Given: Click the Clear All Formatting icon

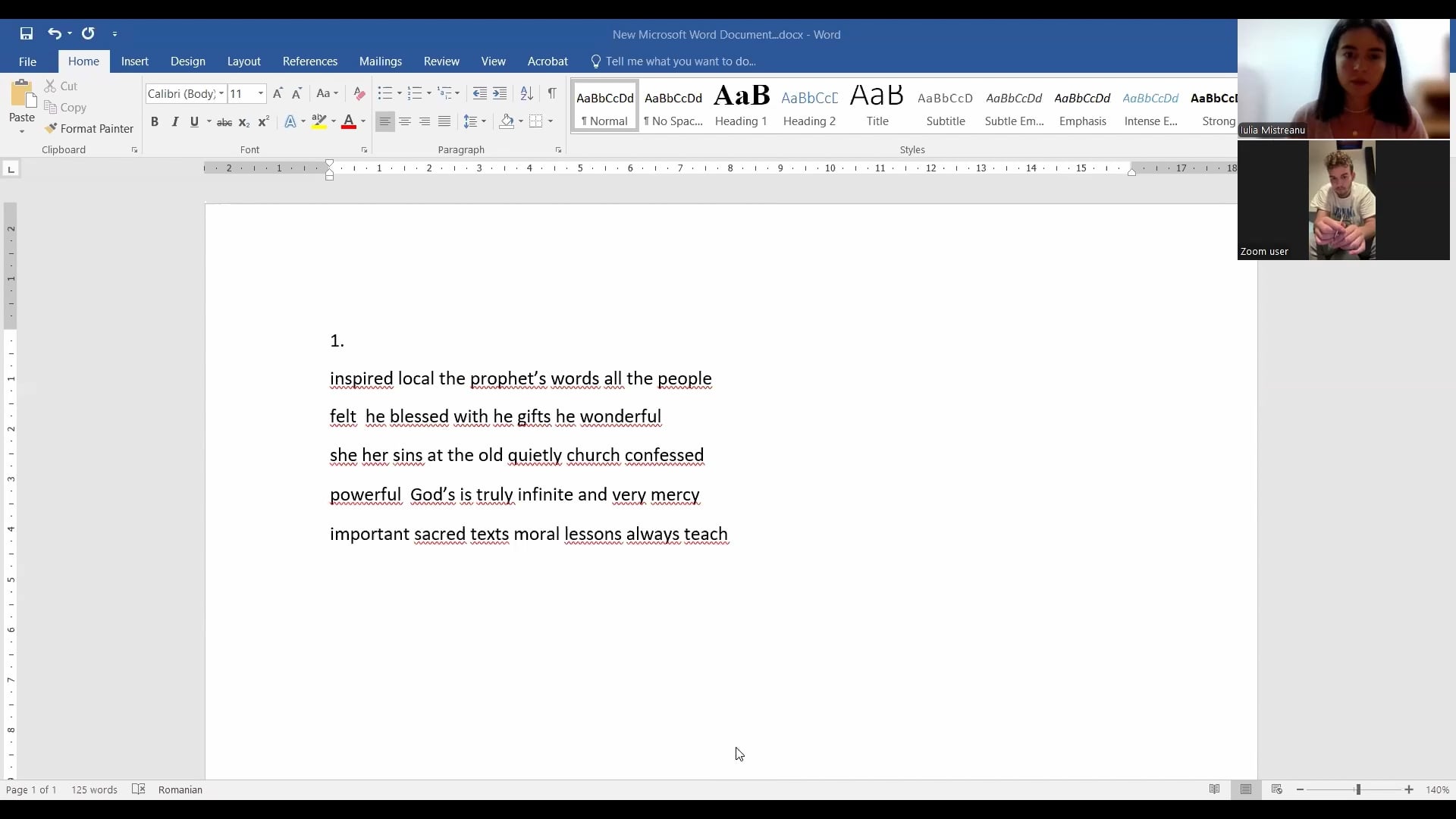Looking at the screenshot, I should pyautogui.click(x=359, y=93).
